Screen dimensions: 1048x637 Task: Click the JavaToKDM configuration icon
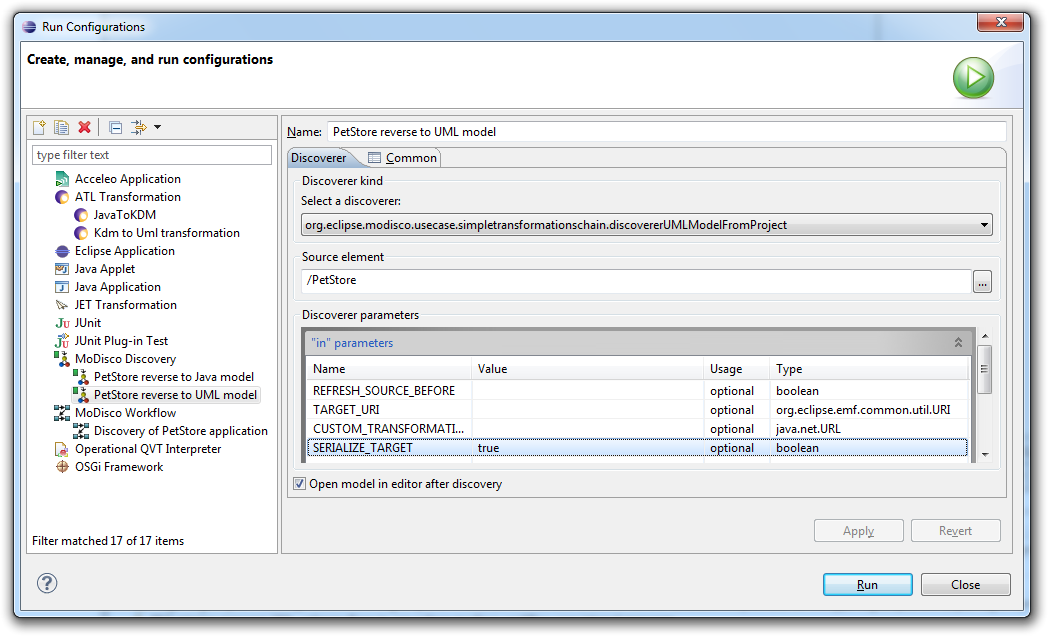click(81, 215)
